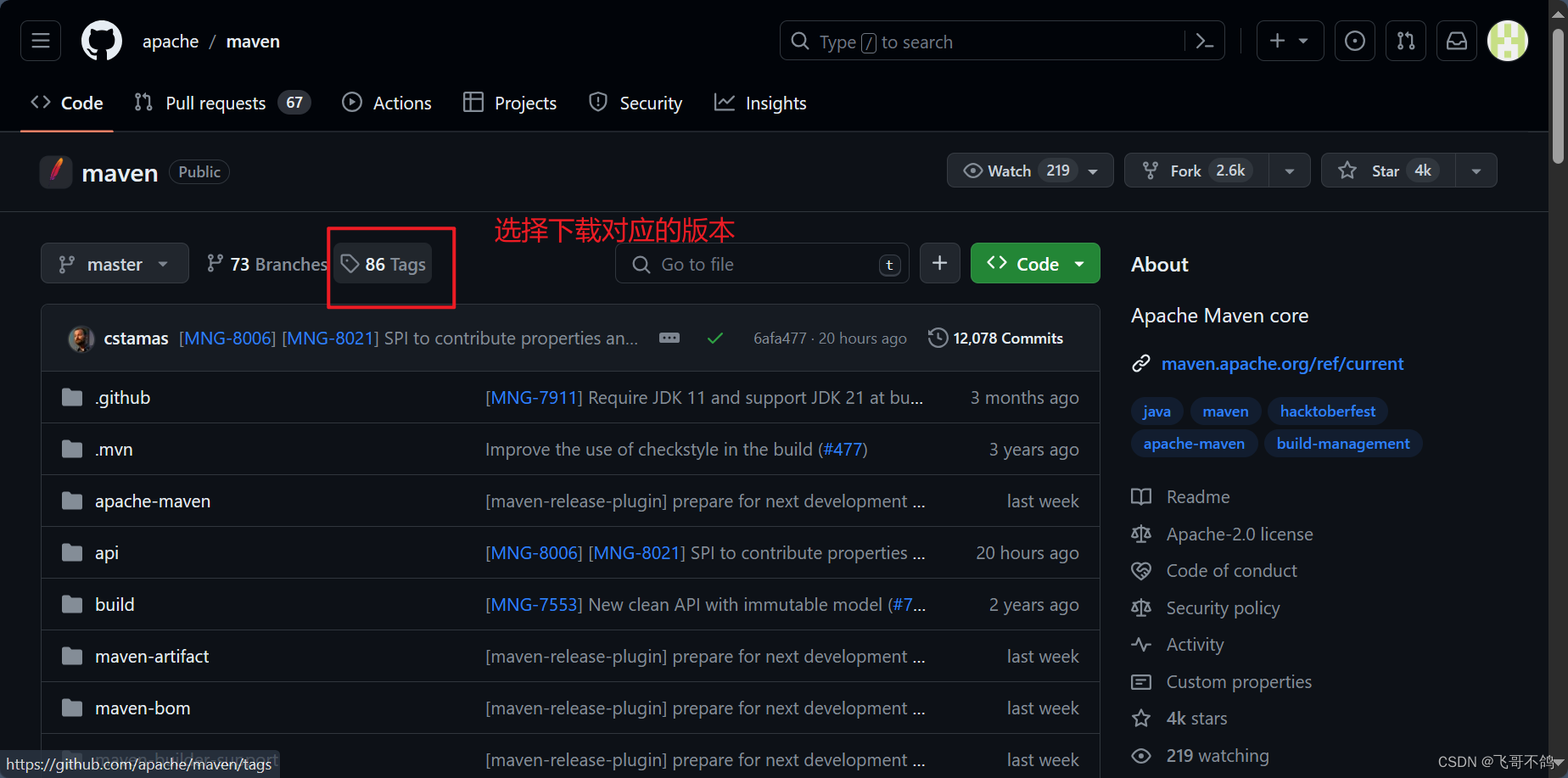Expand the Fork options dropdown arrow
The height and width of the screenshot is (778, 1568).
coord(1290,171)
